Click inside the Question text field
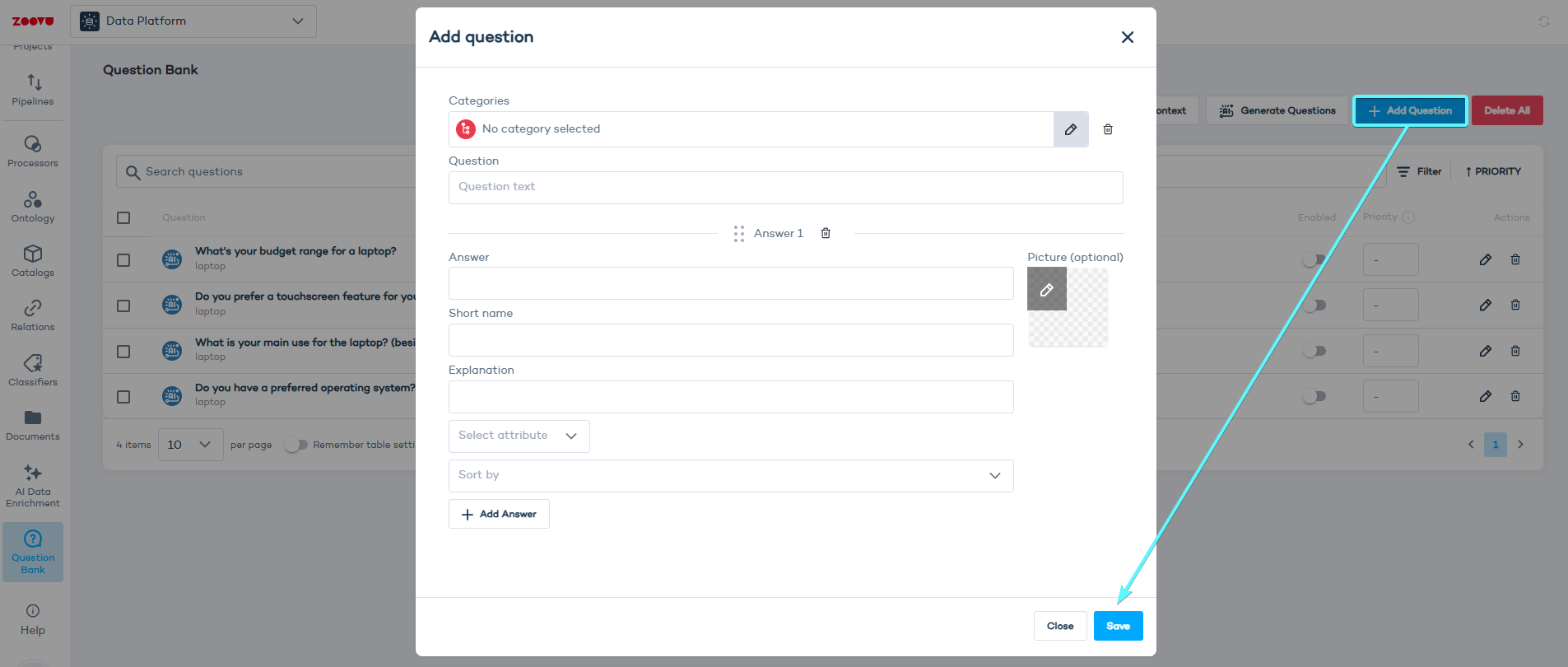This screenshot has height=667, width=1568. pos(785,187)
